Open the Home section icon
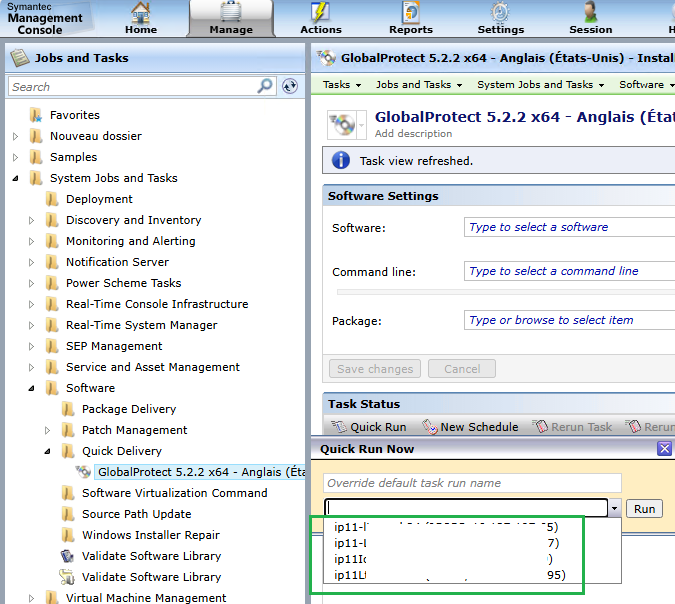Screen dimensions: 675x604 (141, 12)
